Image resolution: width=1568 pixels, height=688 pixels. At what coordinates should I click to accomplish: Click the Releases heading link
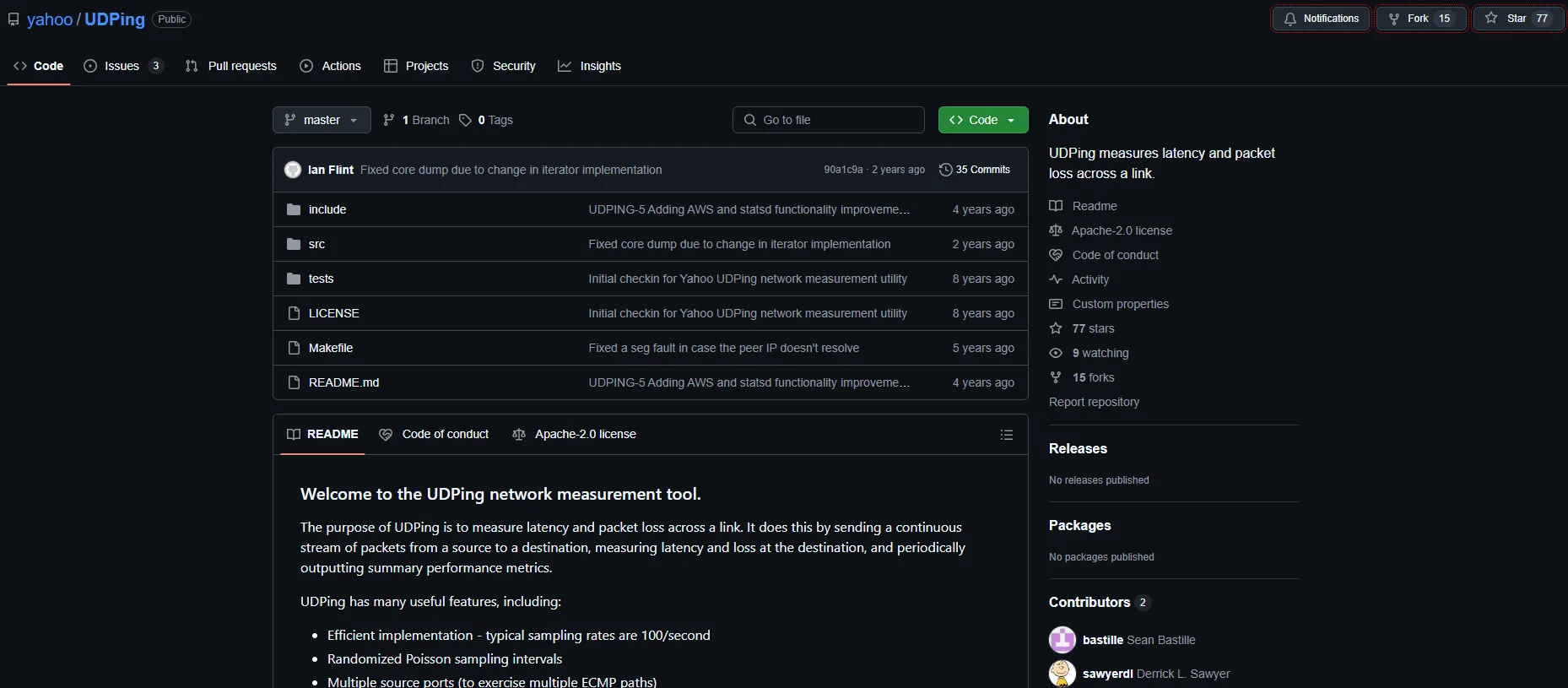(1078, 448)
